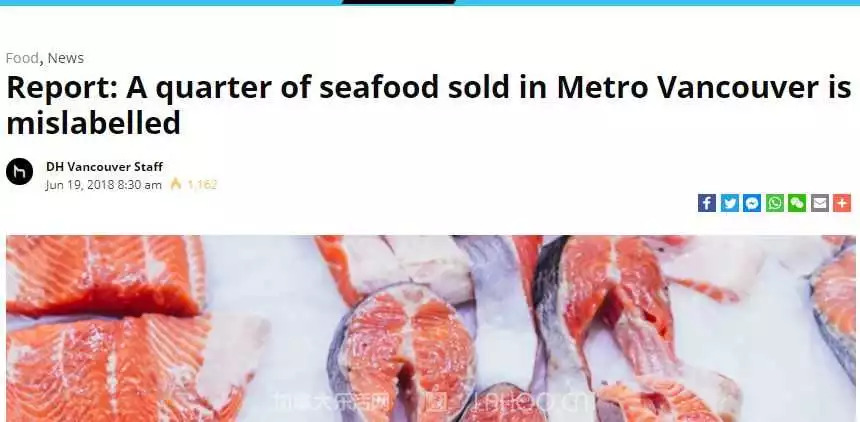The image size is (860, 422).
Task: Click the seafood mislabelled report headline
Action: (428, 105)
